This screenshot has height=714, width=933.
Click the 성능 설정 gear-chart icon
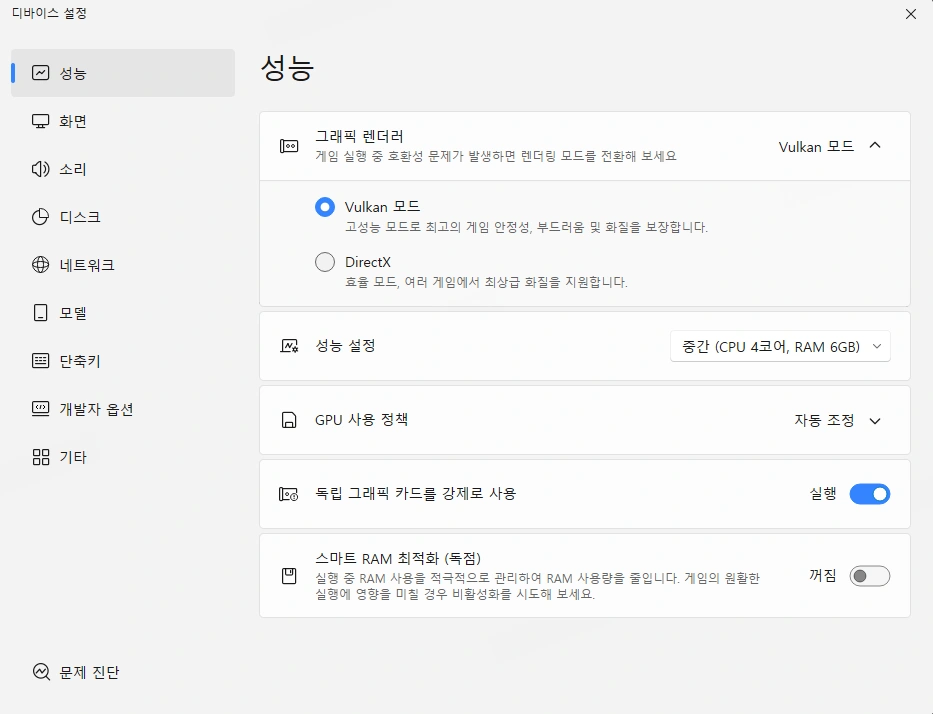coord(289,346)
